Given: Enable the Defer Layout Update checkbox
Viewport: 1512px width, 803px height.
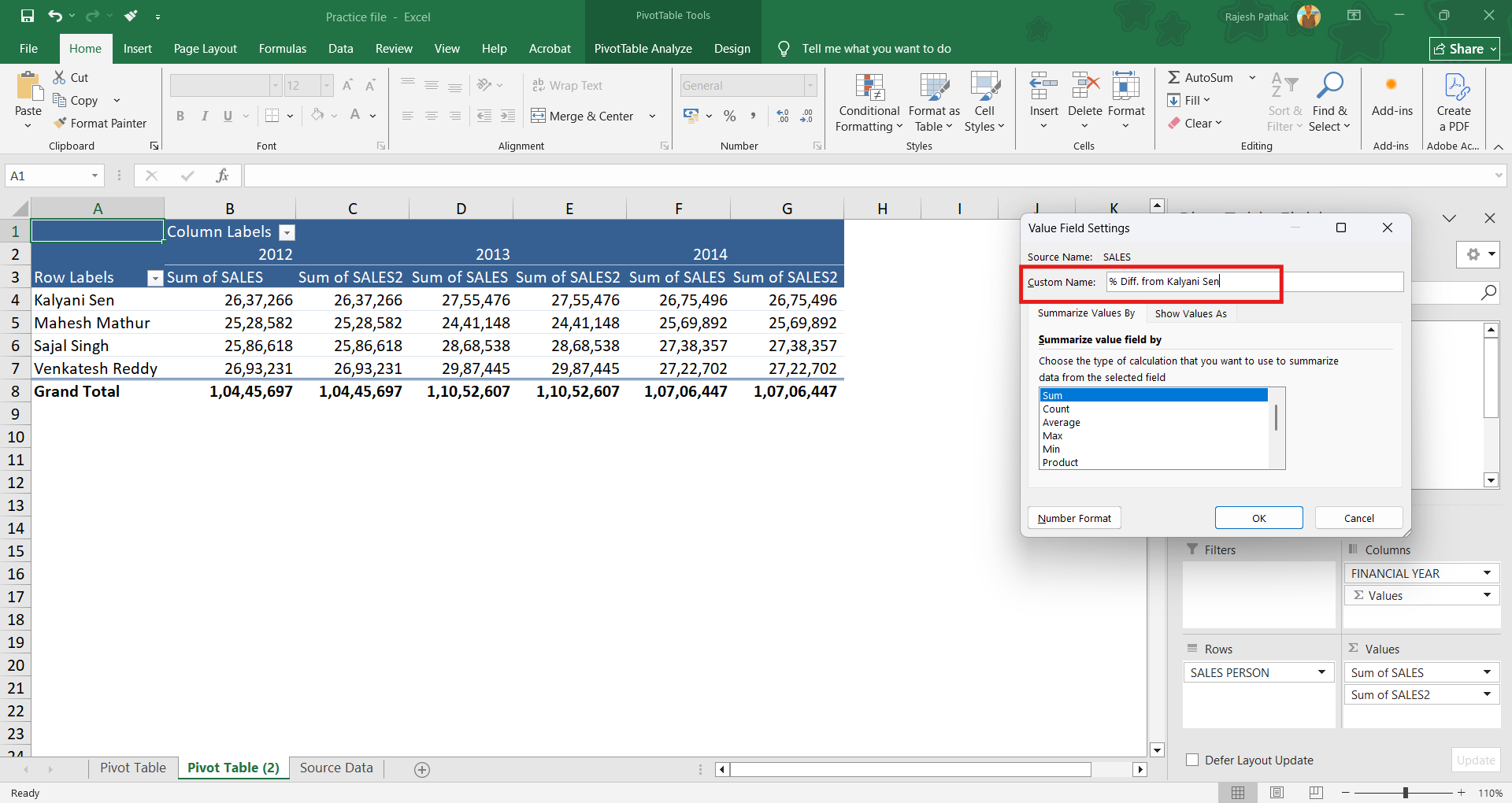Looking at the screenshot, I should tap(1192, 760).
